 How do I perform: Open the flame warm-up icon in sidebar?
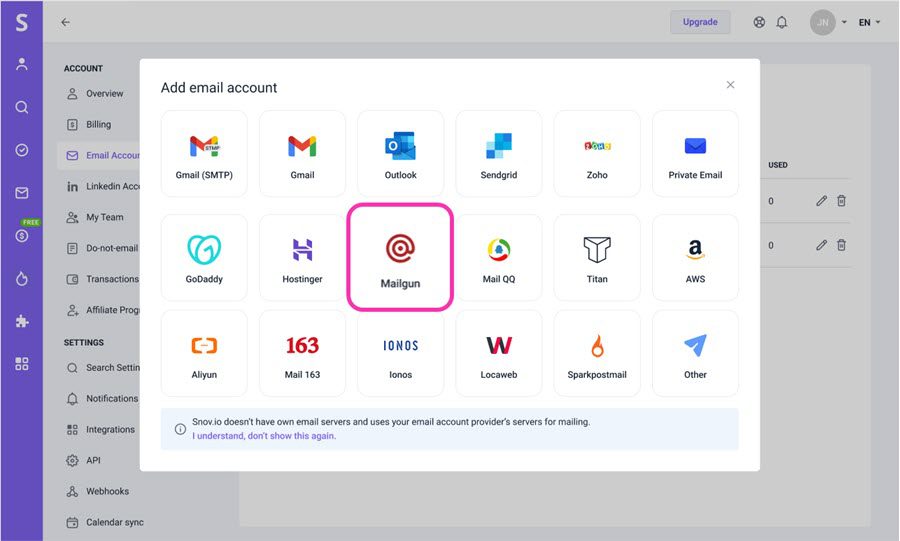pyautogui.click(x=22, y=279)
